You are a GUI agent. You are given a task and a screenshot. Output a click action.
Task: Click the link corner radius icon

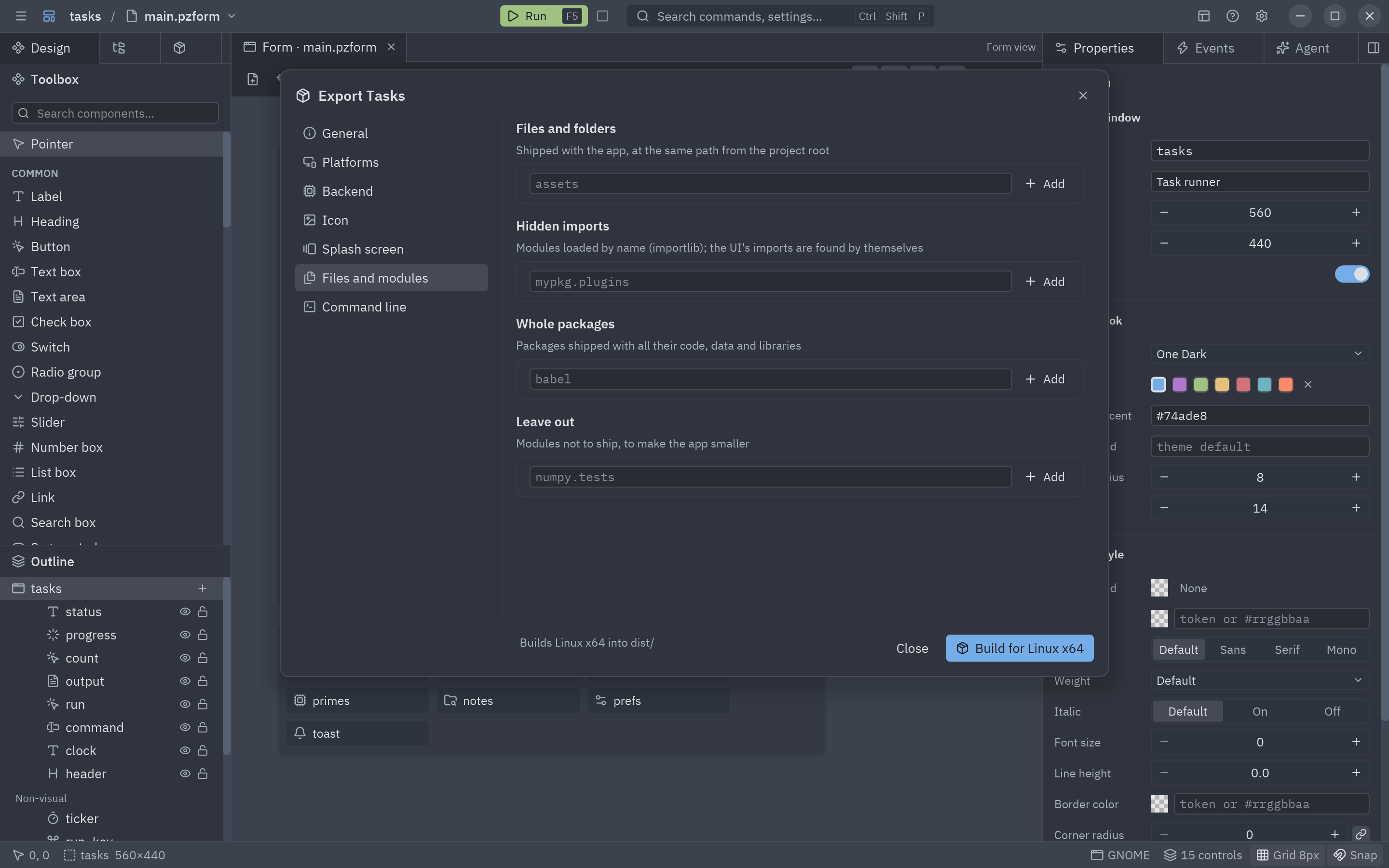[1360, 834]
